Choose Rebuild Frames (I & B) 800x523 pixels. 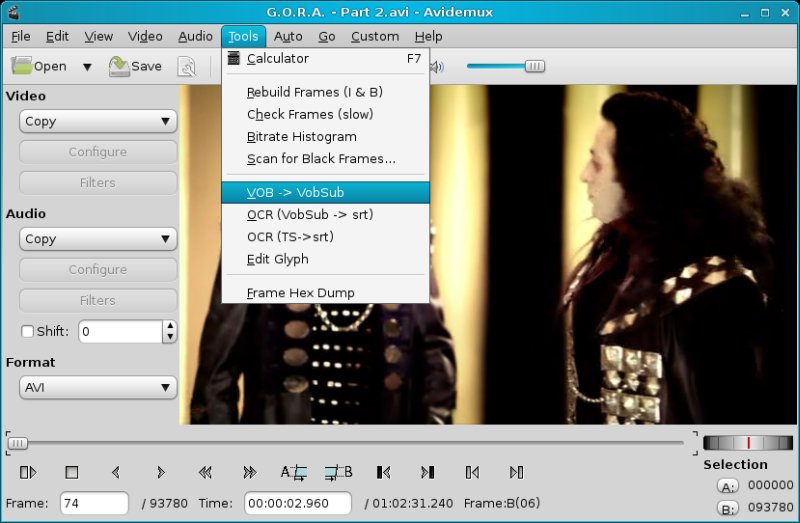(325, 92)
